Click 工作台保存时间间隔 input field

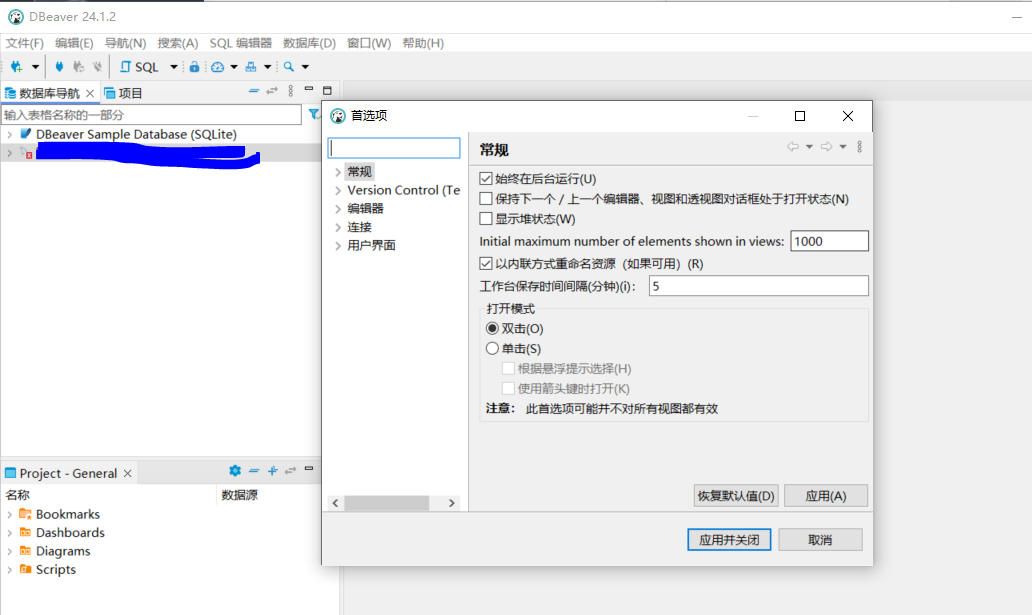[758, 286]
